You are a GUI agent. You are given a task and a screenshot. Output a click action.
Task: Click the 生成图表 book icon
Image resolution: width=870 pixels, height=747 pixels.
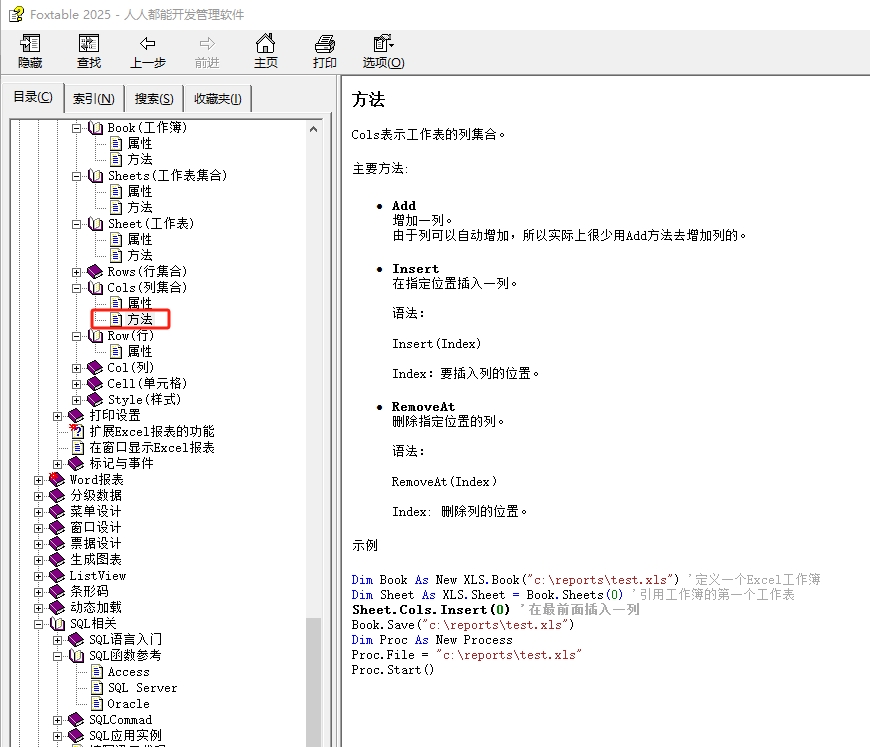tap(57, 560)
